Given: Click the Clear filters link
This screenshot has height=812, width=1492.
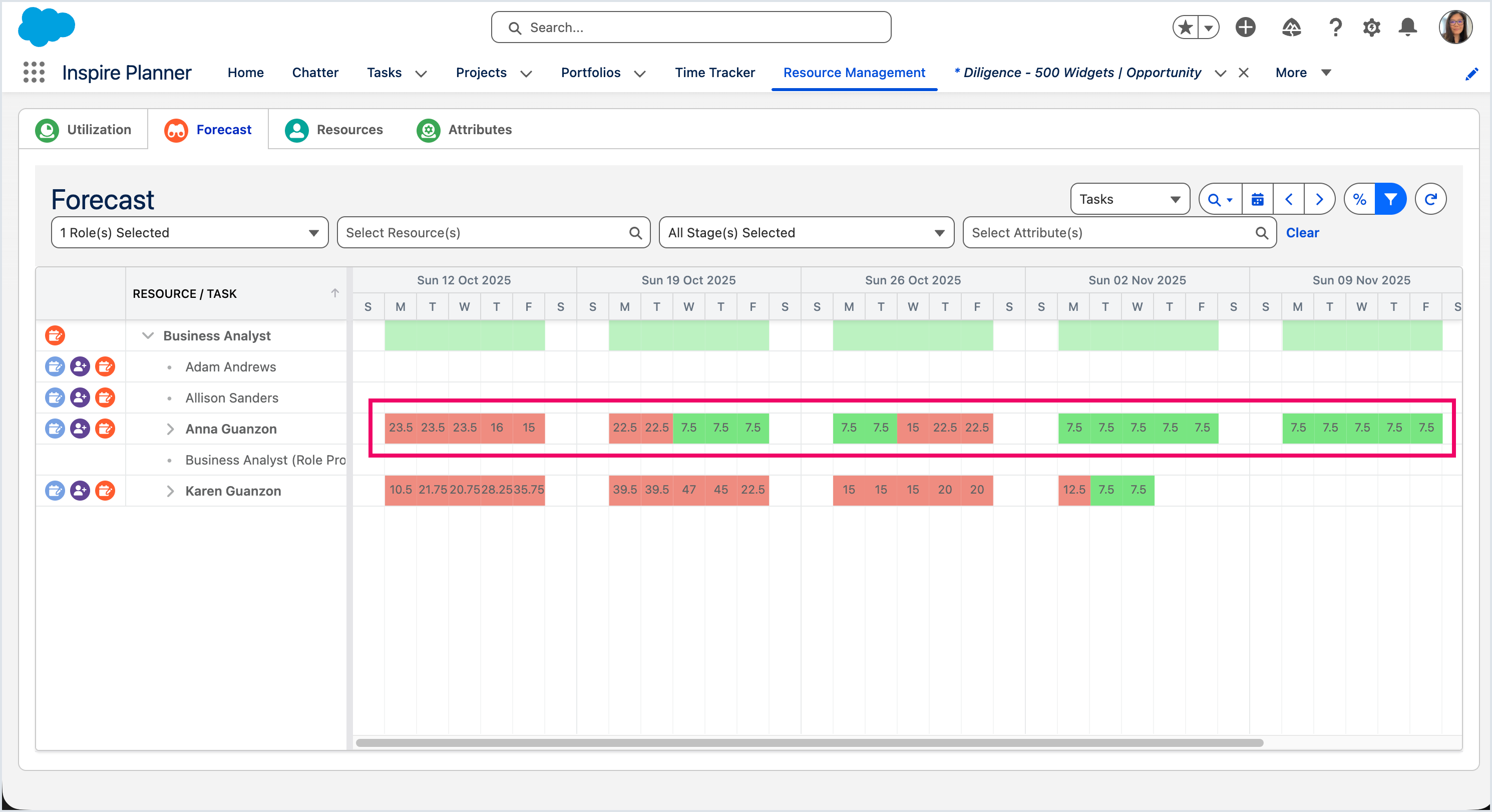Looking at the screenshot, I should [x=1302, y=232].
